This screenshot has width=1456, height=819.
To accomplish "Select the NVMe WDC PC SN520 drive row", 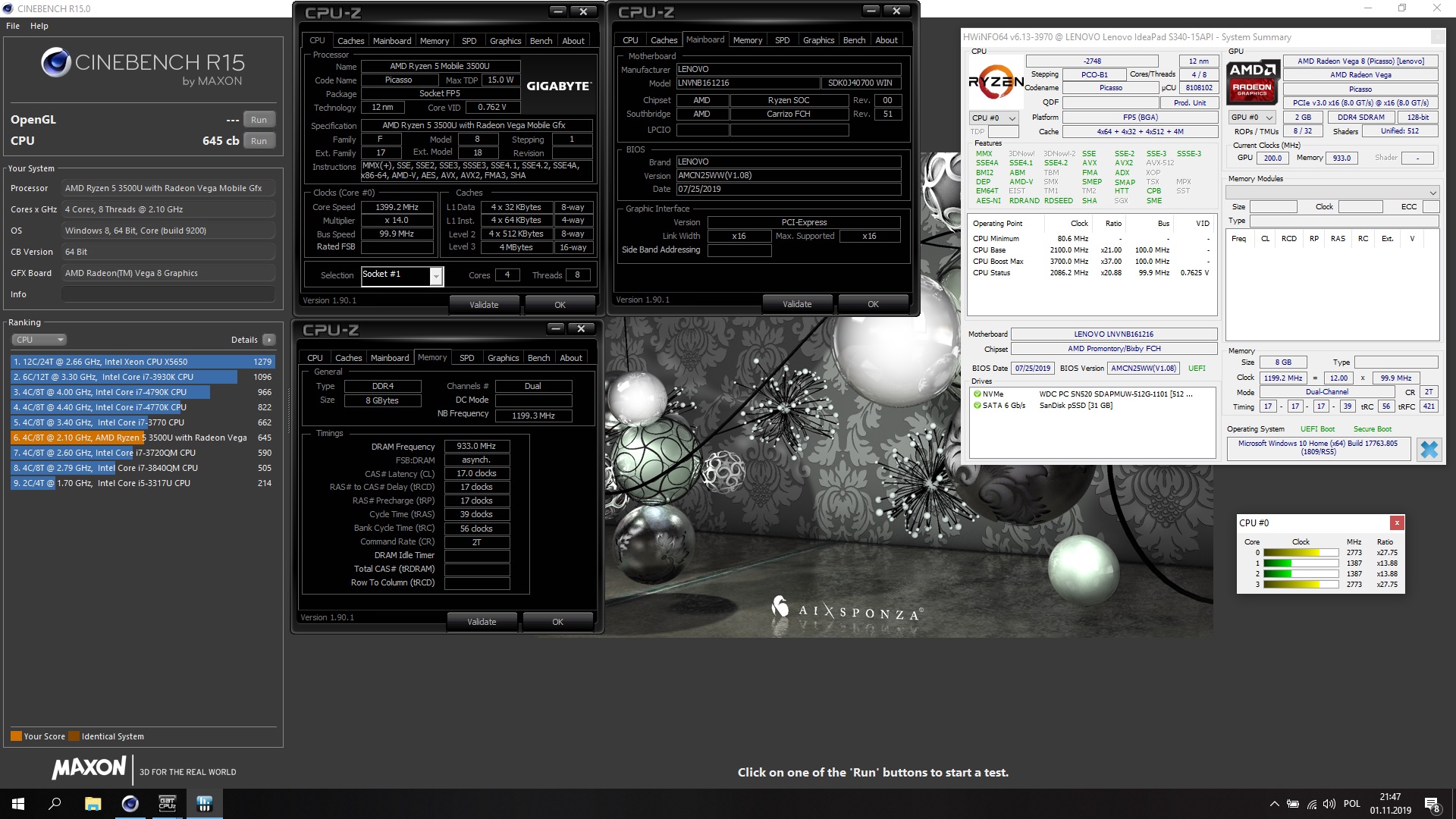I will [1092, 394].
